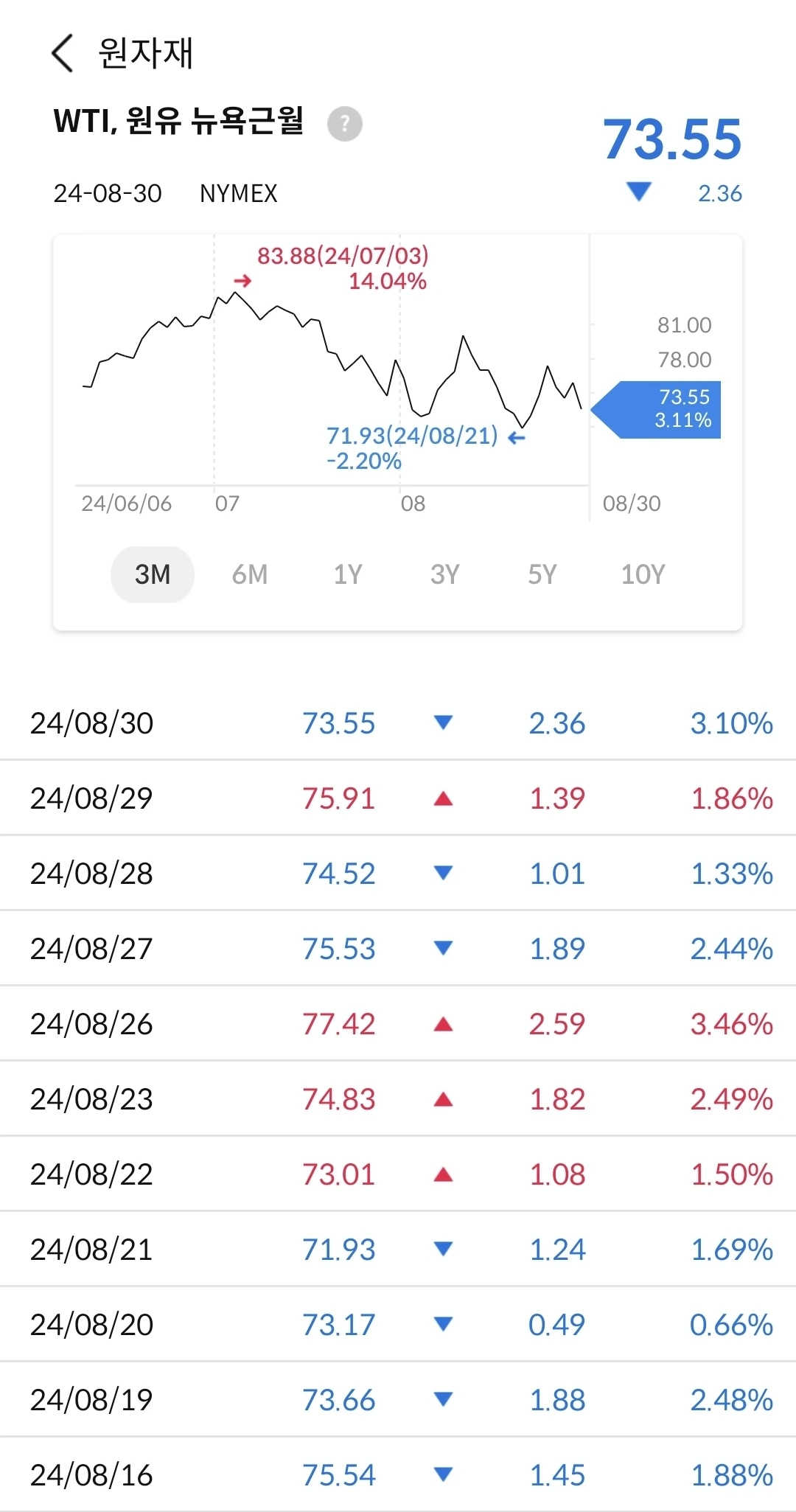The image size is (796, 1512).
Task: Tap the back arrow next to 원자재
Action: click(63, 53)
